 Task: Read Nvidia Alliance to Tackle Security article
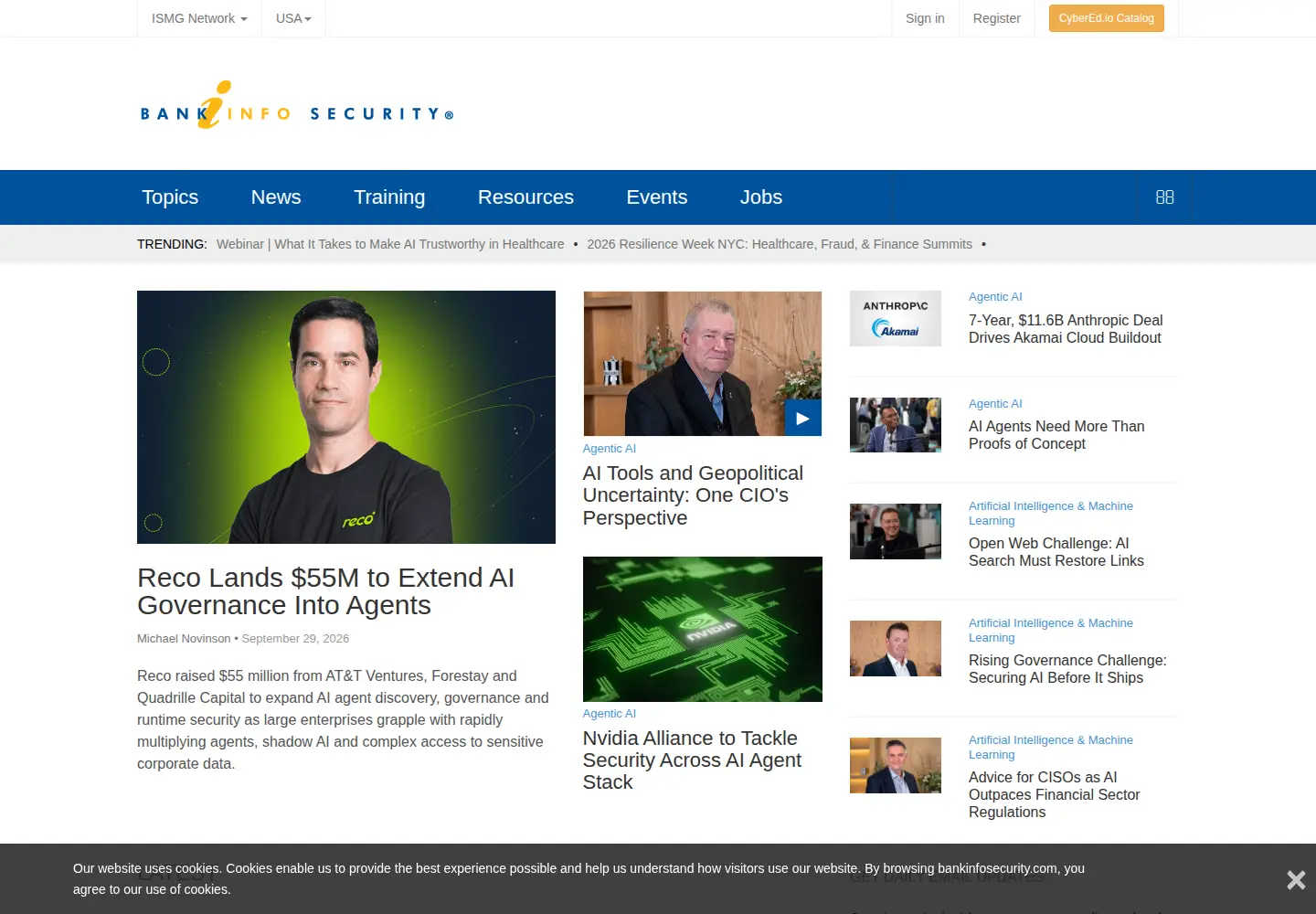click(x=692, y=760)
